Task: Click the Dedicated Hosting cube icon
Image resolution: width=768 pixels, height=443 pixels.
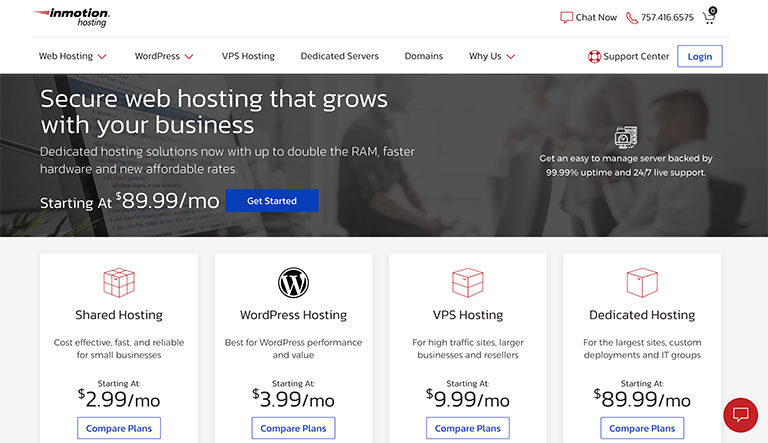Action: point(642,282)
